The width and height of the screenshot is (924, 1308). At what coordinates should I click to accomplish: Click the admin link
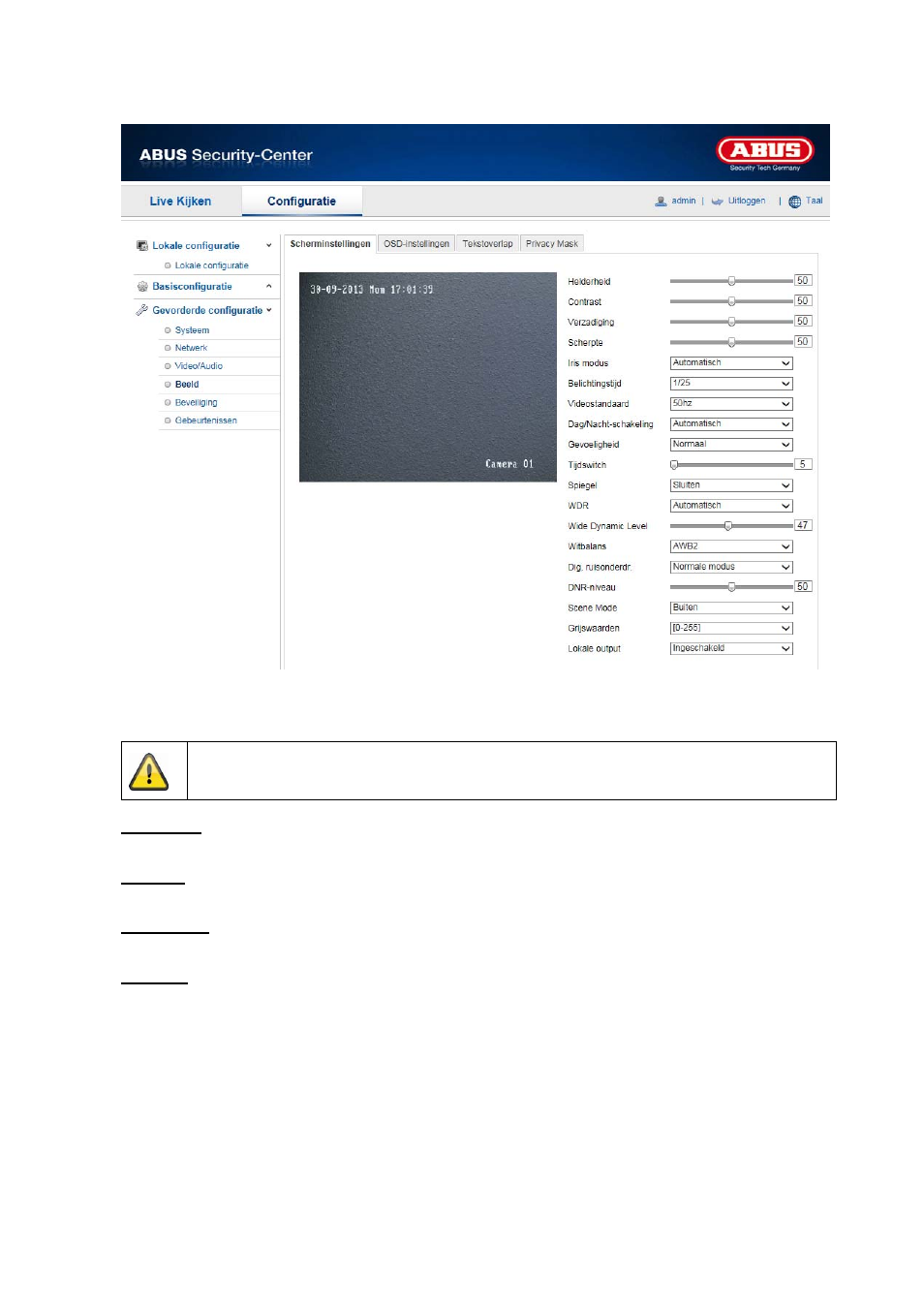point(684,202)
